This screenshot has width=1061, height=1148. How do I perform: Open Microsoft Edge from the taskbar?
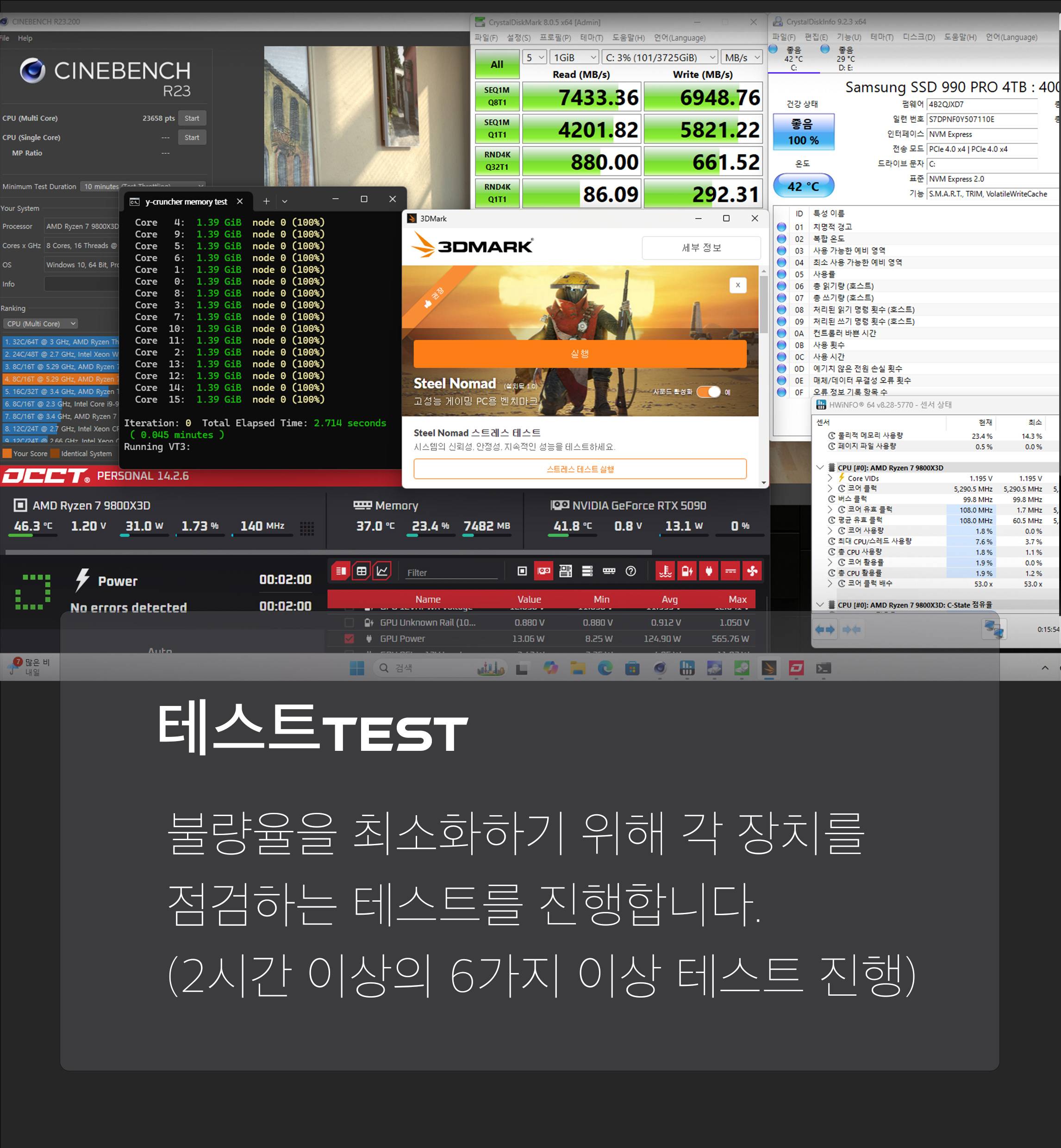point(605,668)
